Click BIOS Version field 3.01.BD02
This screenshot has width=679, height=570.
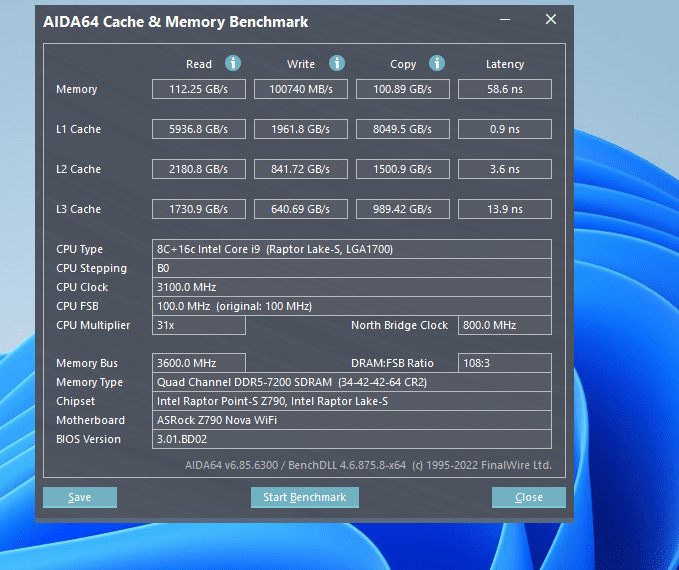(352, 439)
